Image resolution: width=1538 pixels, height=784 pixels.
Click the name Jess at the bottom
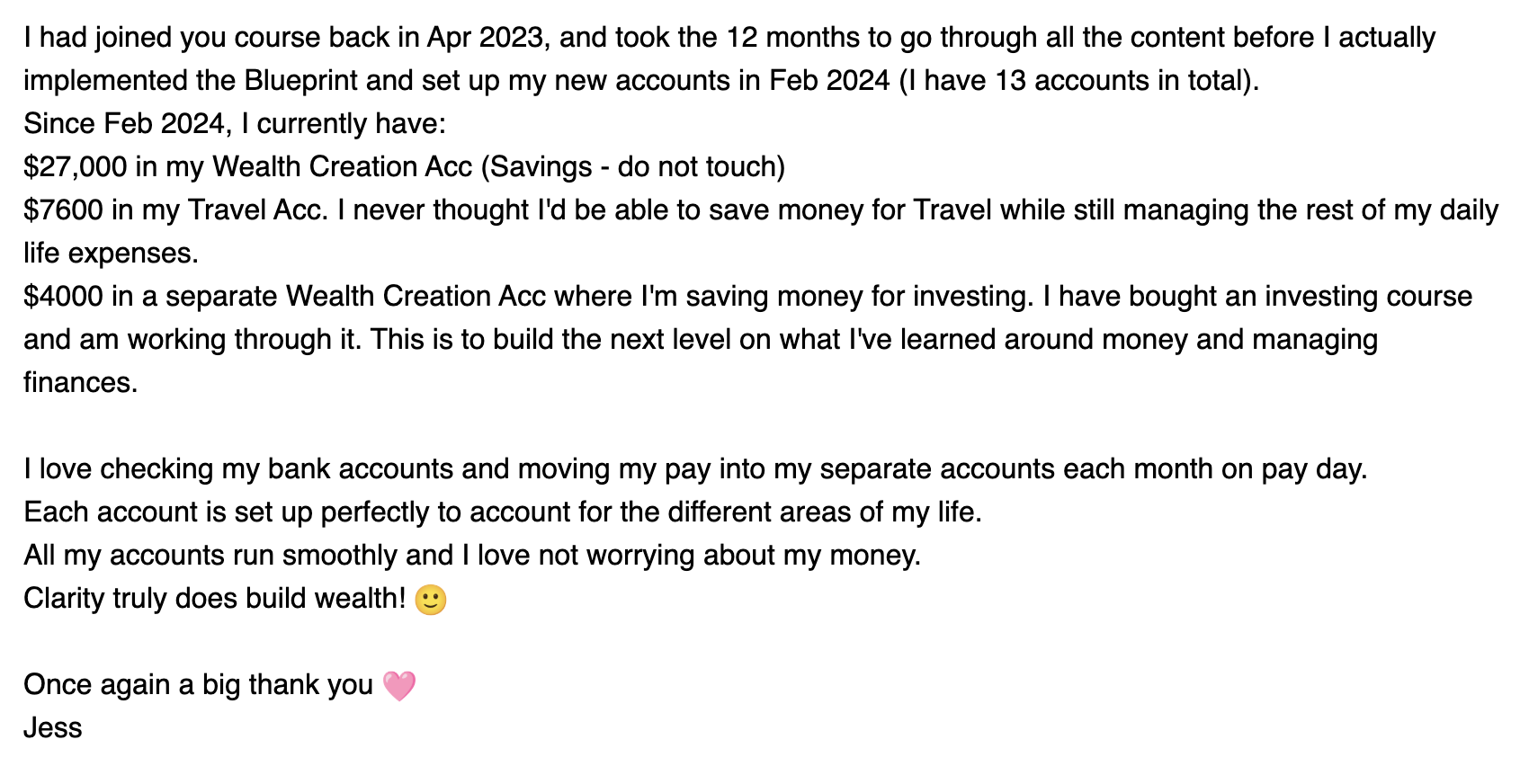click(53, 727)
